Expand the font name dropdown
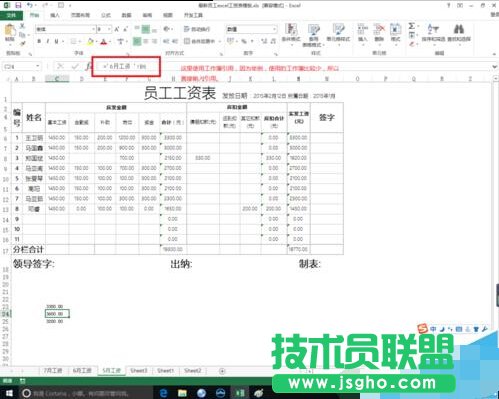The image size is (499, 399). [93, 29]
